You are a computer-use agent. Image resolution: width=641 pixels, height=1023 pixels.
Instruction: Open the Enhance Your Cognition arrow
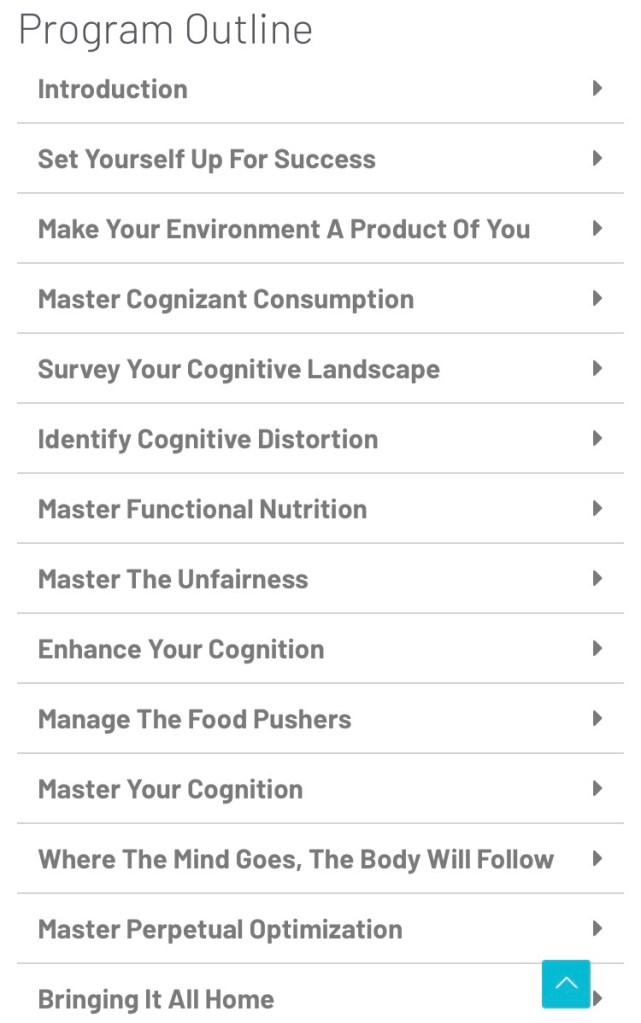tap(597, 648)
